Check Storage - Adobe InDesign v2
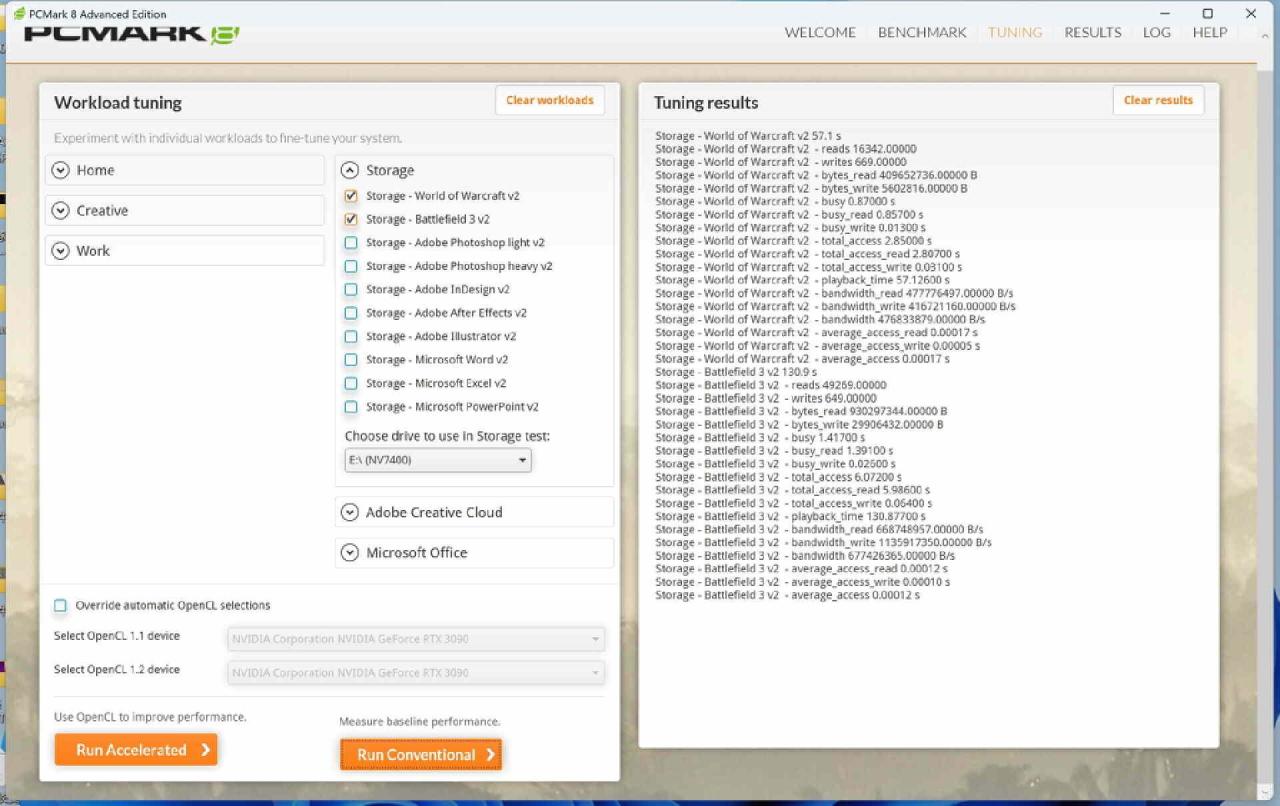Image resolution: width=1280 pixels, height=806 pixels. 351,289
